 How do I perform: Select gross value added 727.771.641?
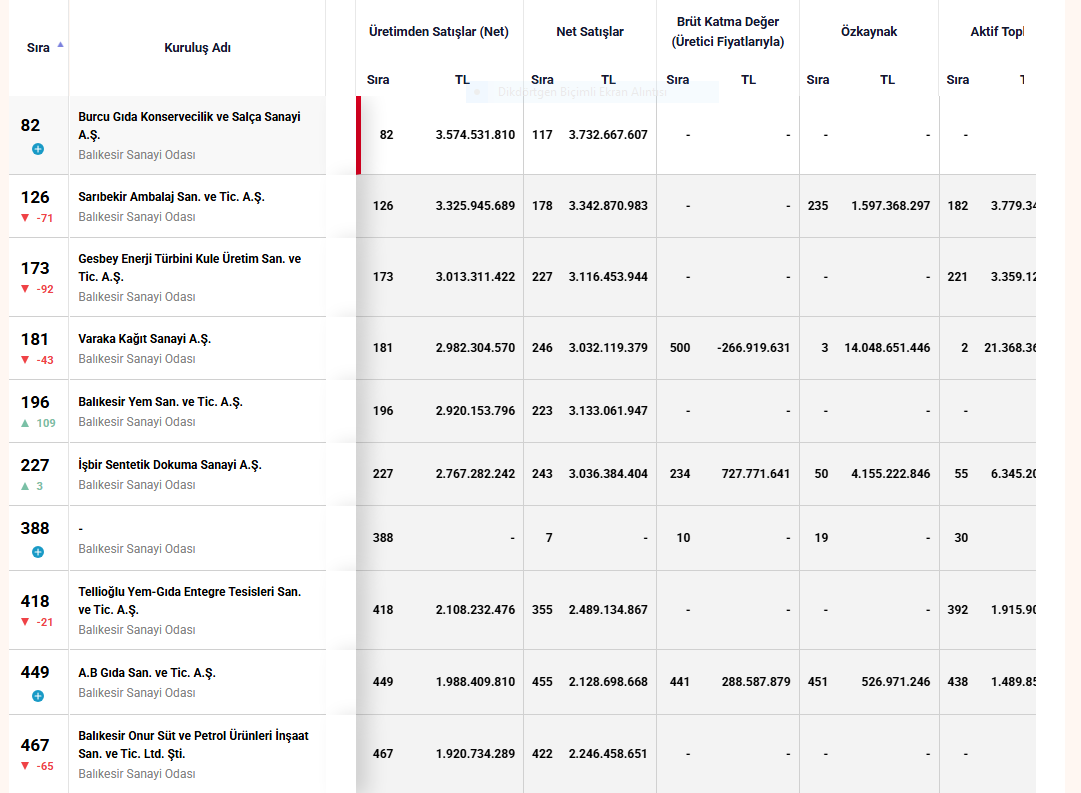point(756,474)
